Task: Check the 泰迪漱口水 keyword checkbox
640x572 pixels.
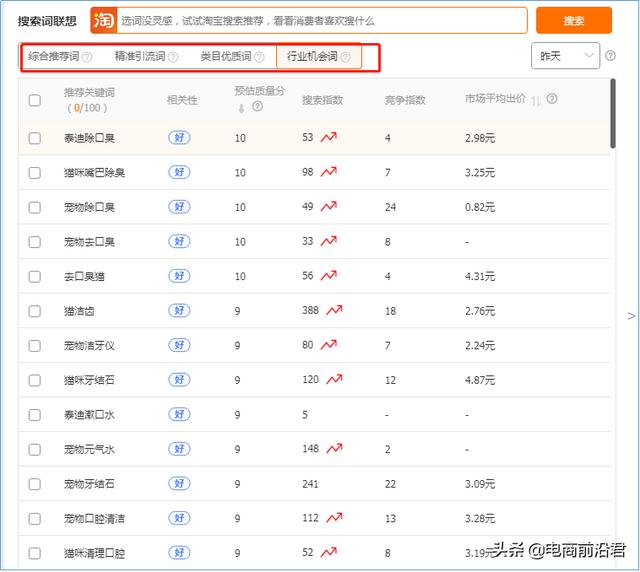Action: click(x=35, y=415)
